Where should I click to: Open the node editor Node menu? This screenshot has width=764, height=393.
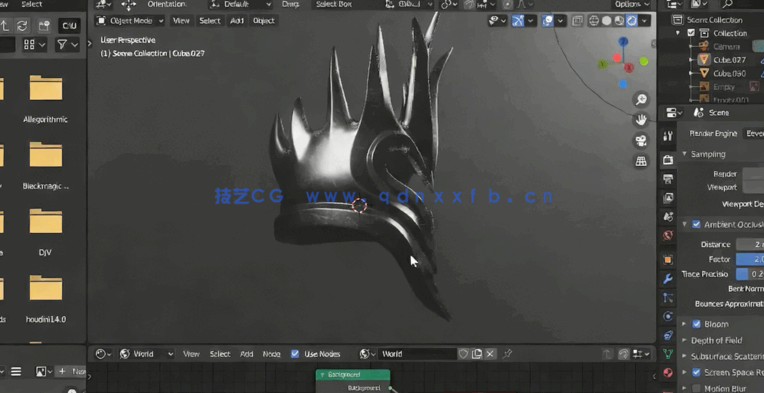(x=271, y=354)
